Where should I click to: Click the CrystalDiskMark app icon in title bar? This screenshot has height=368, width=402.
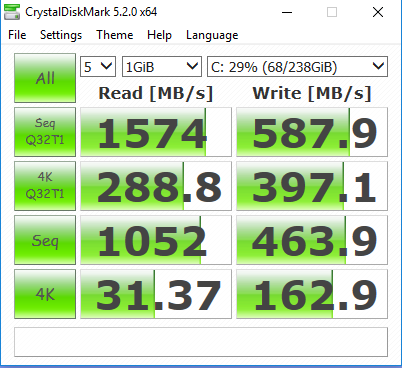pos(12,12)
